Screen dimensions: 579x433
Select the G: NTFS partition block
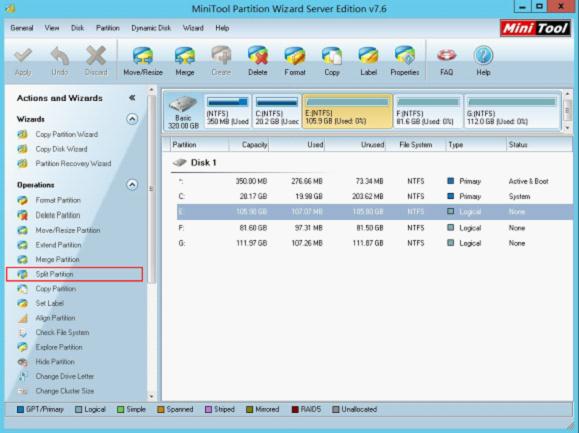(512, 111)
